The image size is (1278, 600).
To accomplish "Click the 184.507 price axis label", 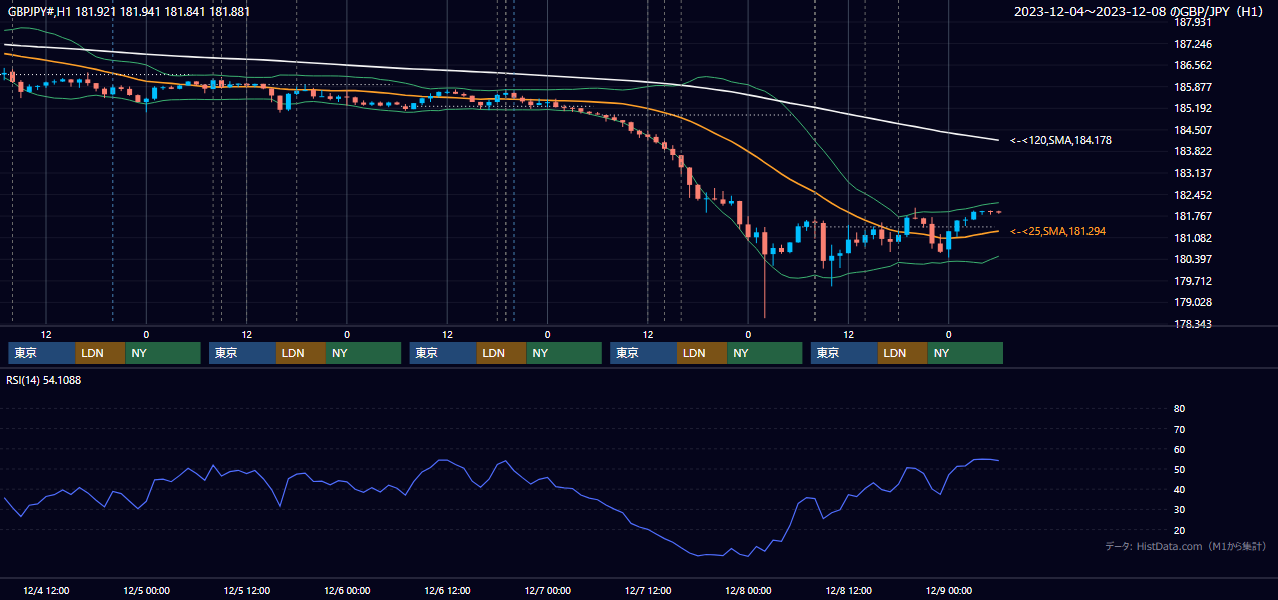I will (1193, 131).
